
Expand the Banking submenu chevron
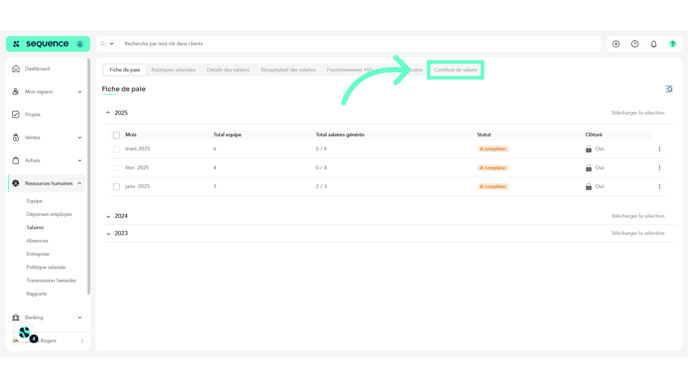(79, 317)
